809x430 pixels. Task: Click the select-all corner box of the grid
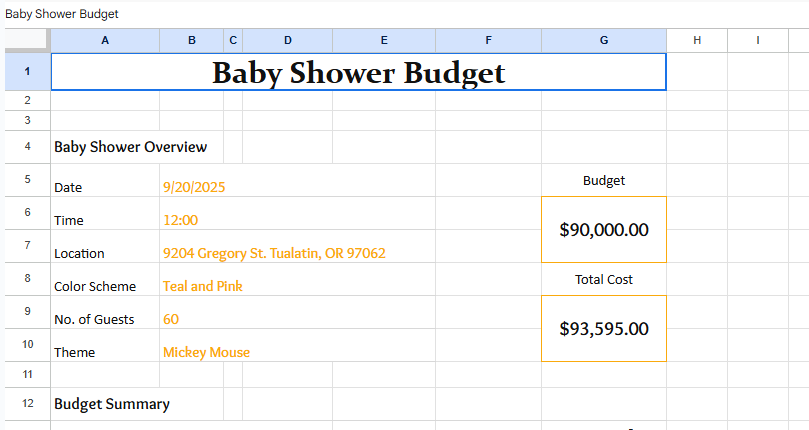pyautogui.click(x=26, y=40)
